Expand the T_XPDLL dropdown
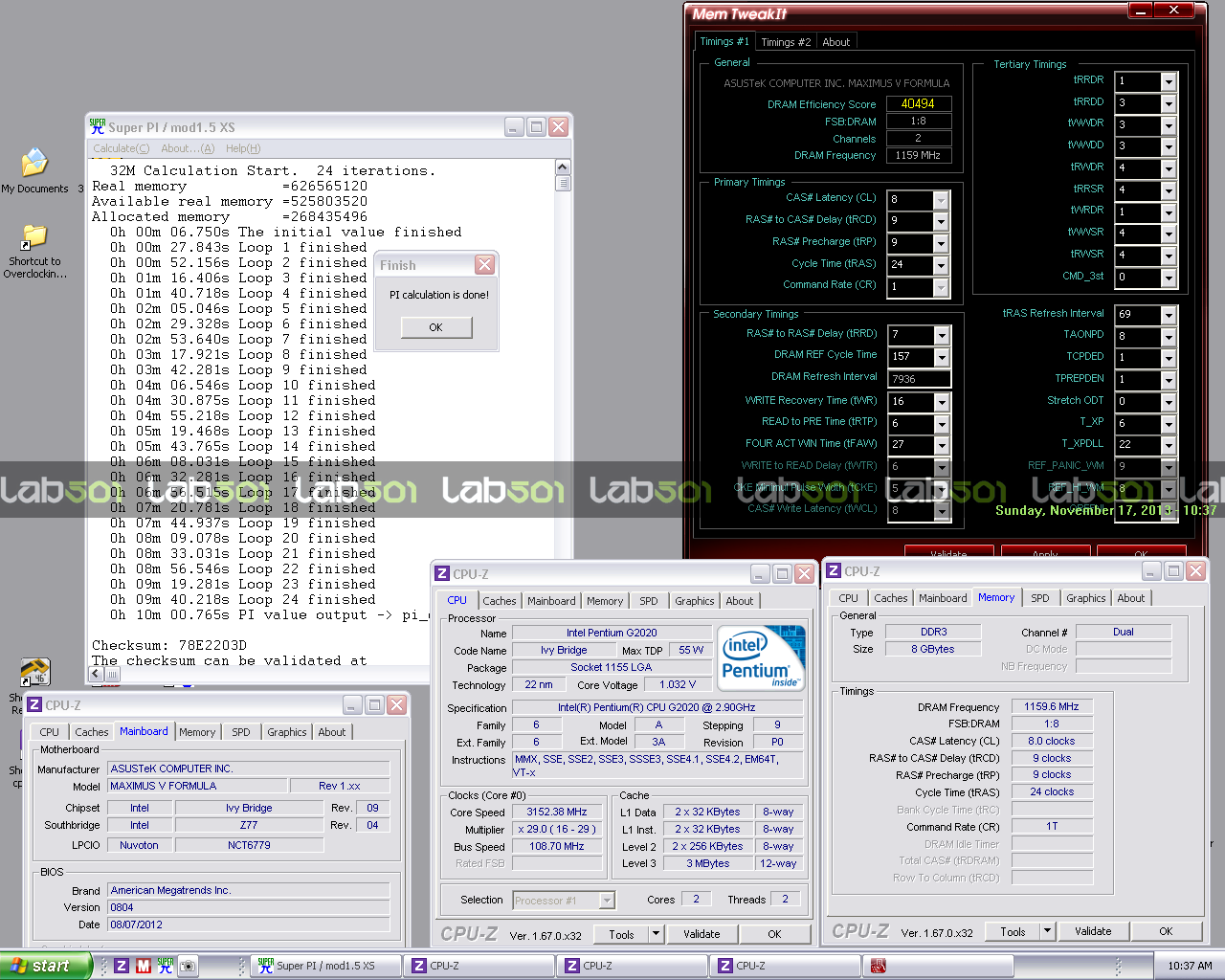The height and width of the screenshot is (980, 1225). [x=1169, y=445]
